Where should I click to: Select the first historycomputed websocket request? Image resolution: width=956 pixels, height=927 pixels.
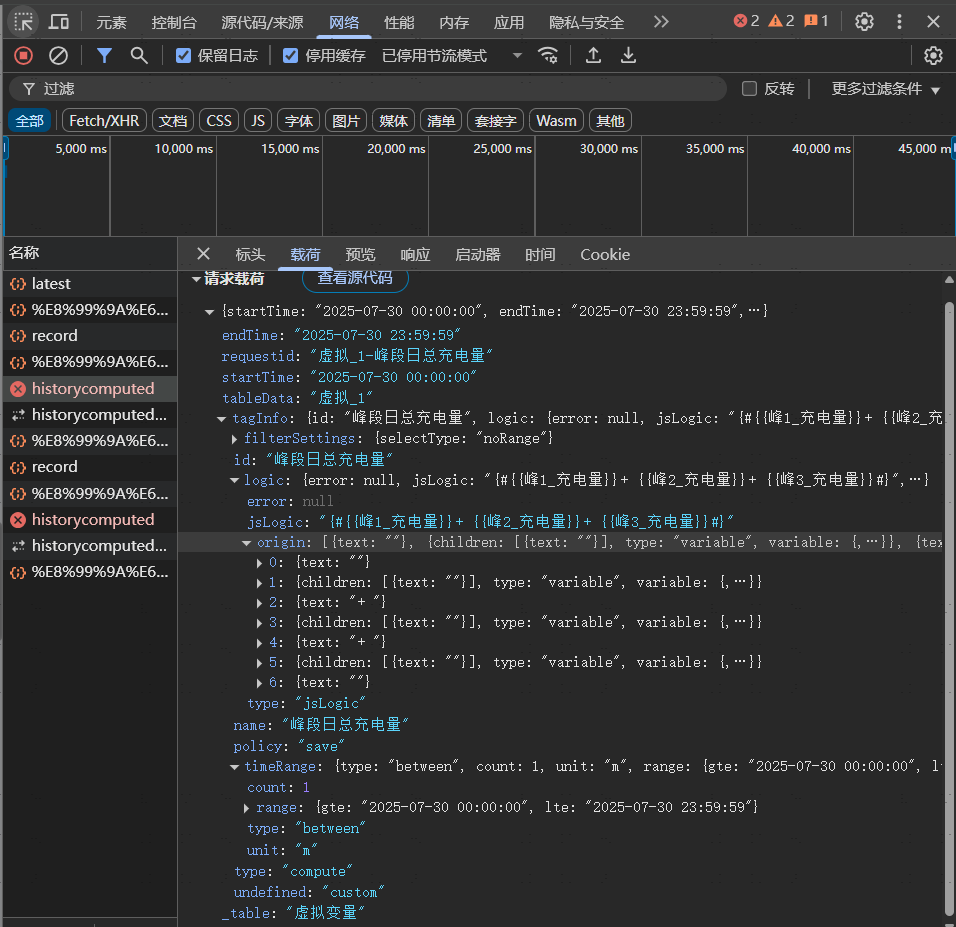click(90, 415)
